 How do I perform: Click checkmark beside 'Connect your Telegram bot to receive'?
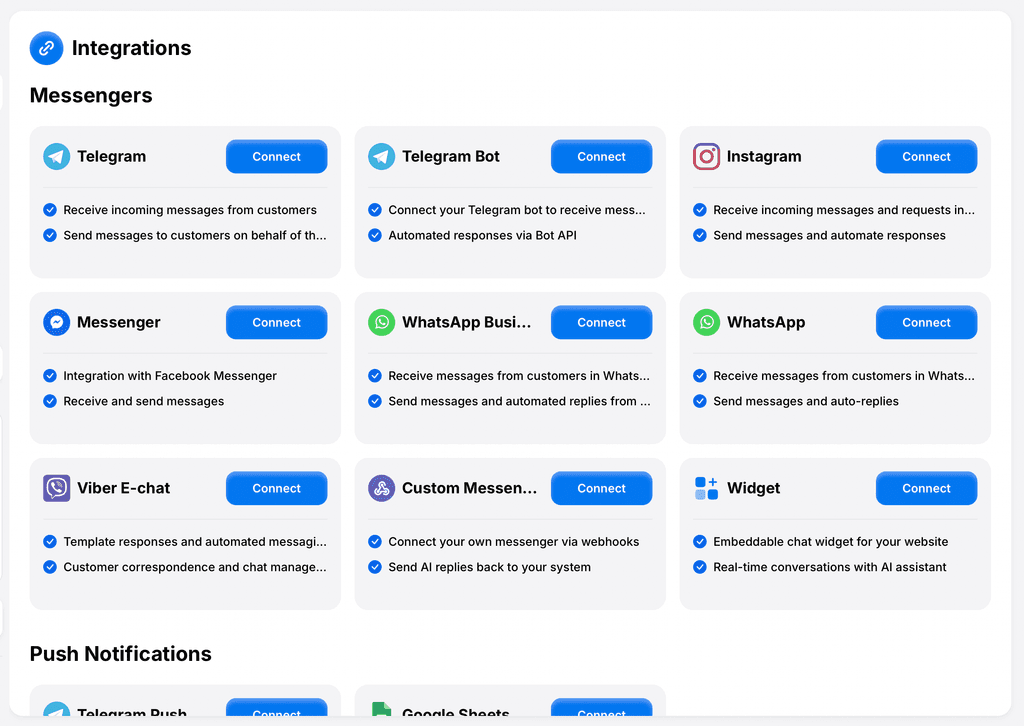[375, 210]
